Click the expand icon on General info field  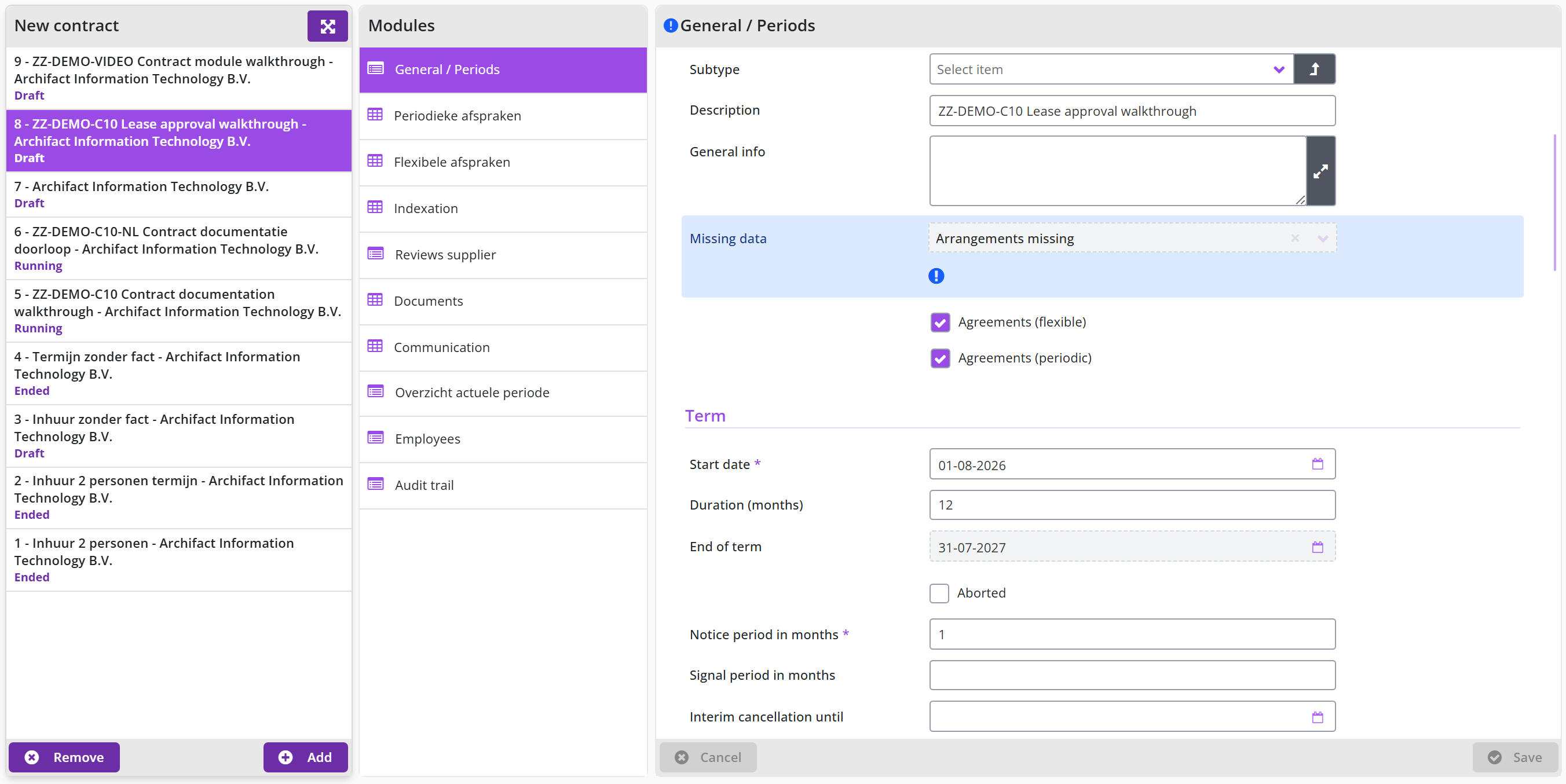pyautogui.click(x=1320, y=171)
